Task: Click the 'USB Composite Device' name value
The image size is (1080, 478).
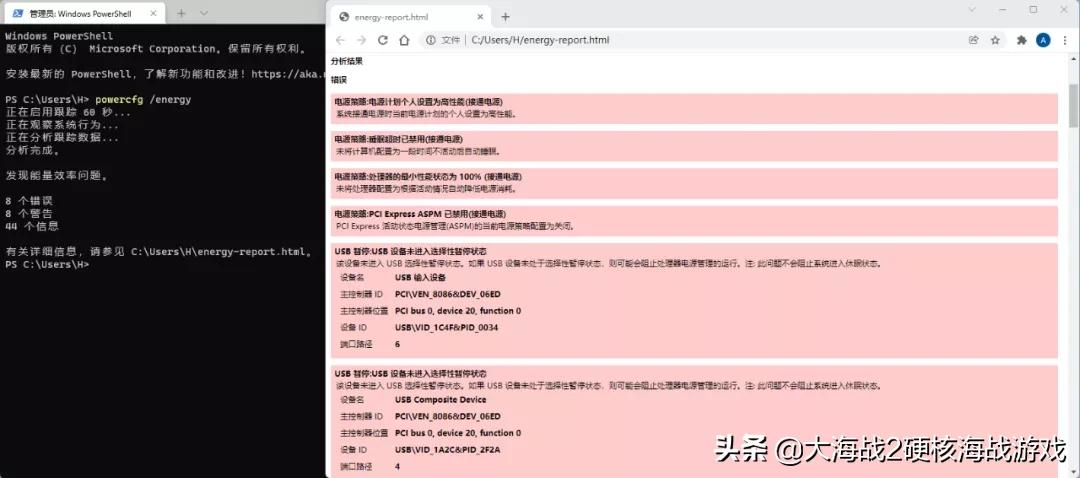Action: point(441,399)
